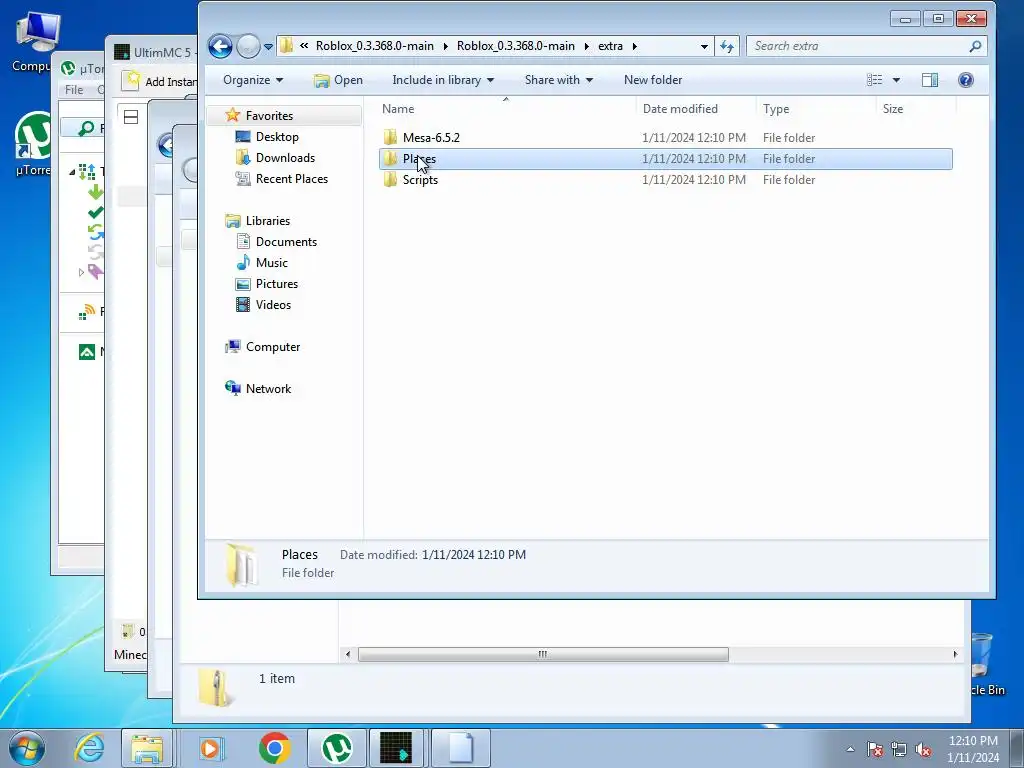Image resolution: width=1024 pixels, height=768 pixels.
Task: Open the Organize menu
Action: pos(253,80)
